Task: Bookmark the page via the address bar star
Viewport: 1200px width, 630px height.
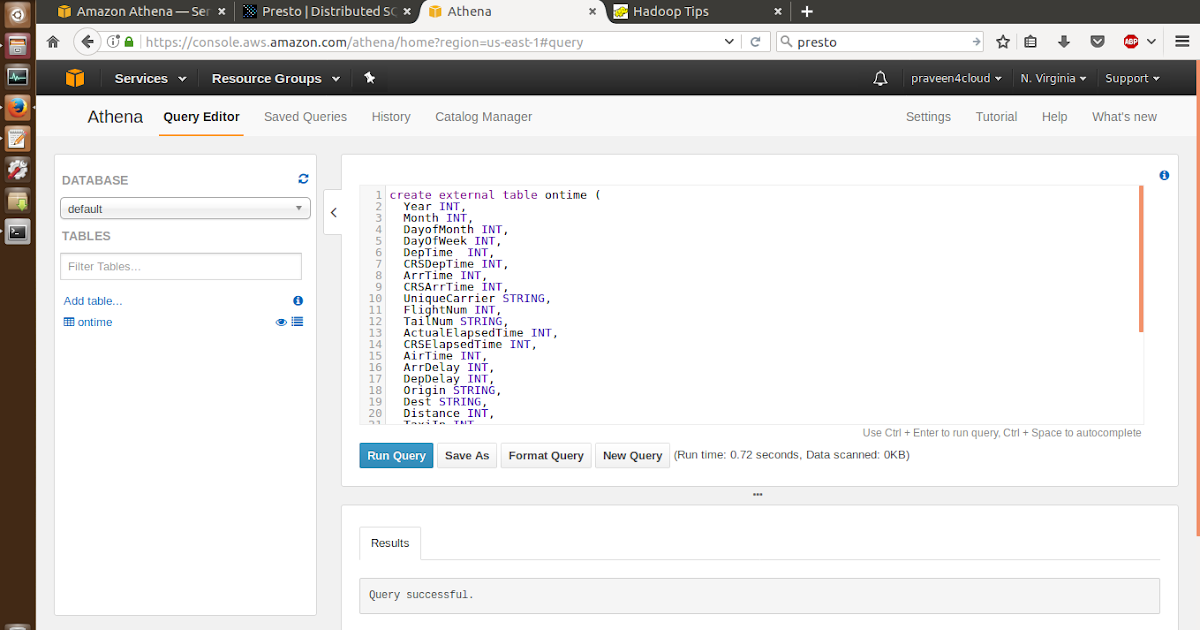Action: 1002,41
